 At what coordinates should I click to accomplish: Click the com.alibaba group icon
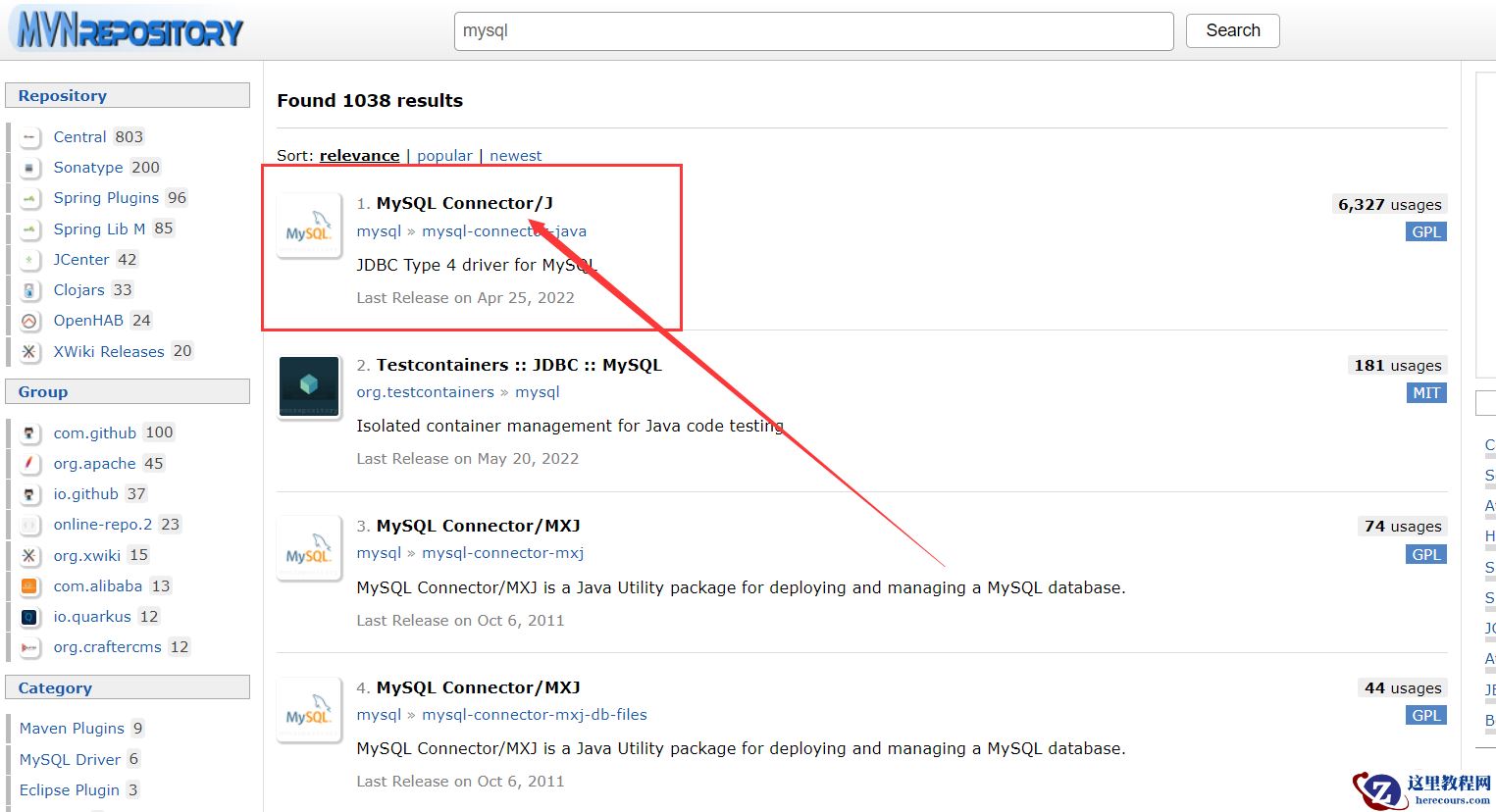[x=29, y=586]
